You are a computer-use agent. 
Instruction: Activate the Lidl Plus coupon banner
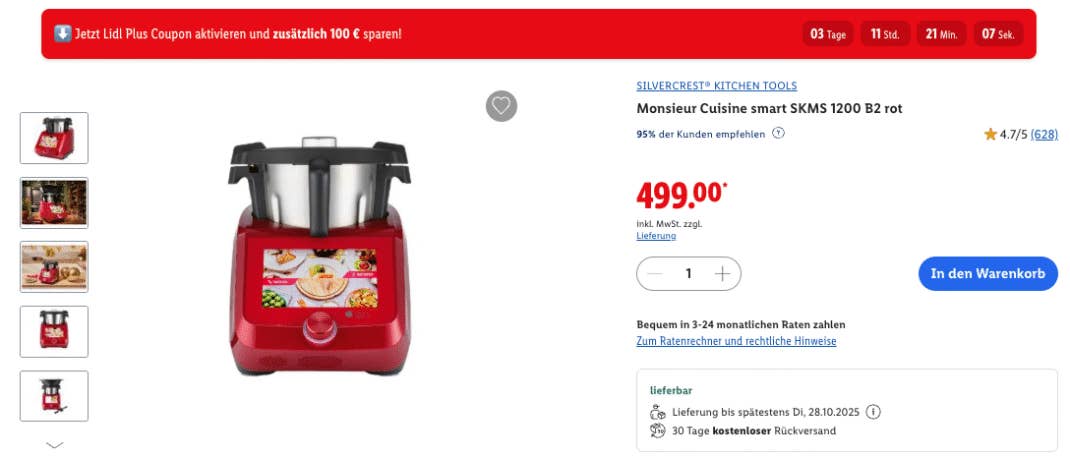538,33
